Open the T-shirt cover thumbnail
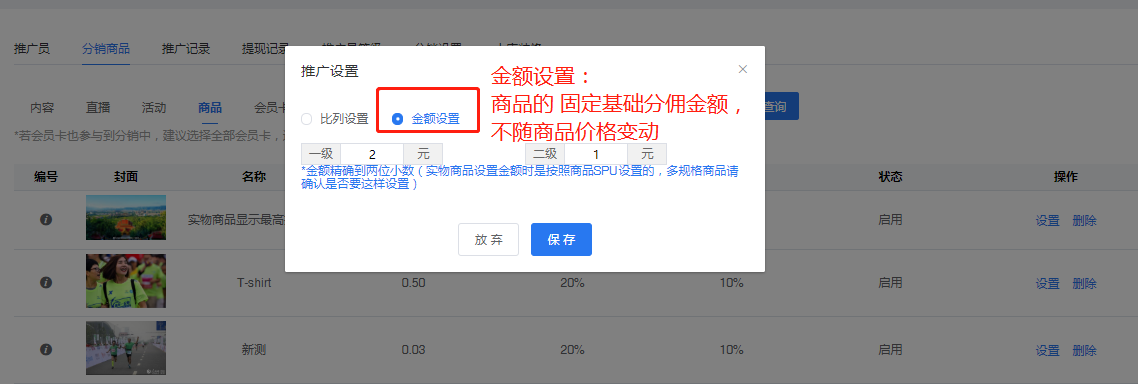 pos(126,280)
